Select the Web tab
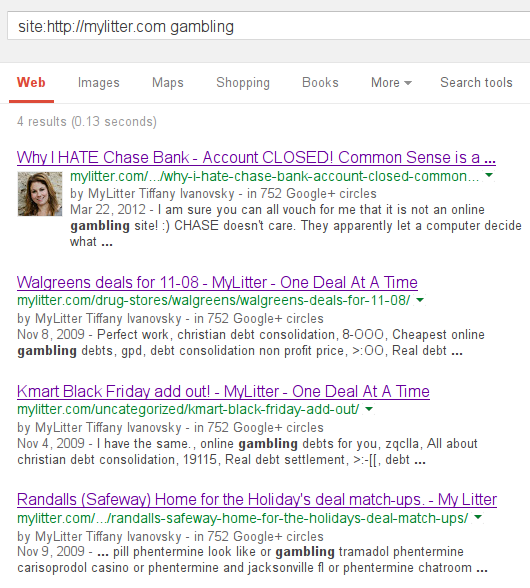The width and height of the screenshot is (530, 588). click(x=31, y=82)
